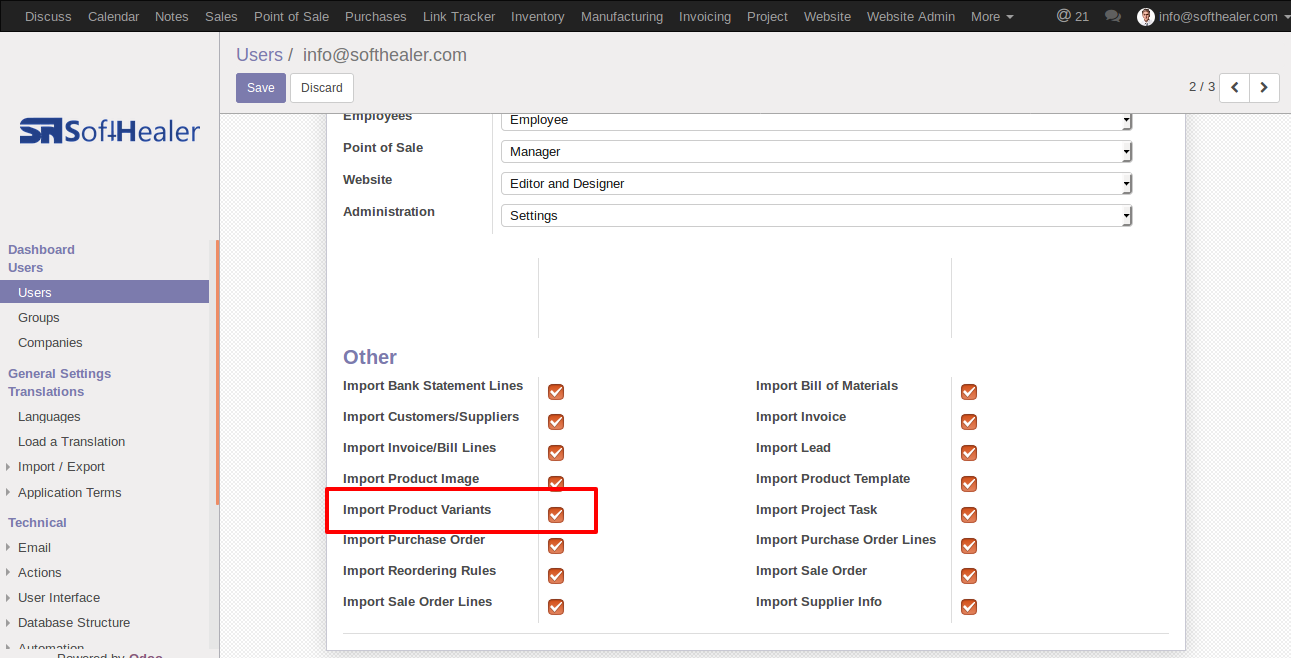Discard changes to the user
Screen dimensions: 1291x658
322,88
